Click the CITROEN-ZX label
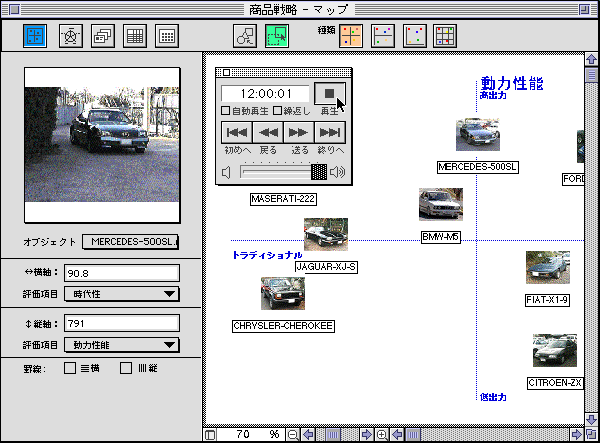The height and width of the screenshot is (443, 600). (x=555, y=383)
